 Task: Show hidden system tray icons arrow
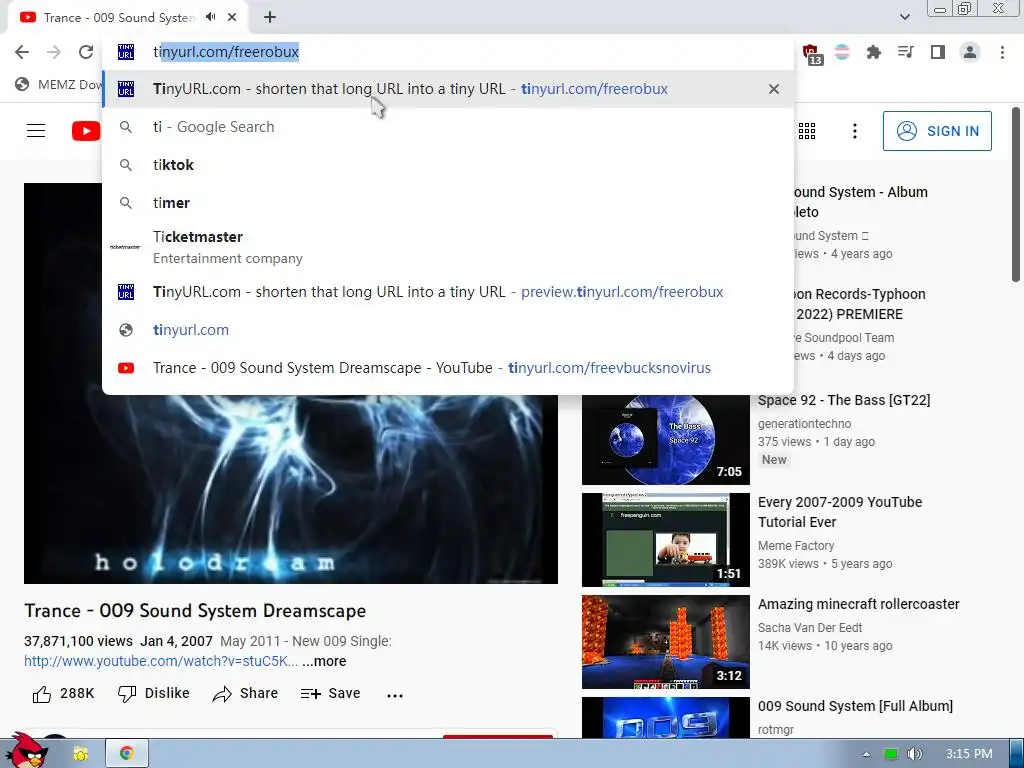(866, 754)
